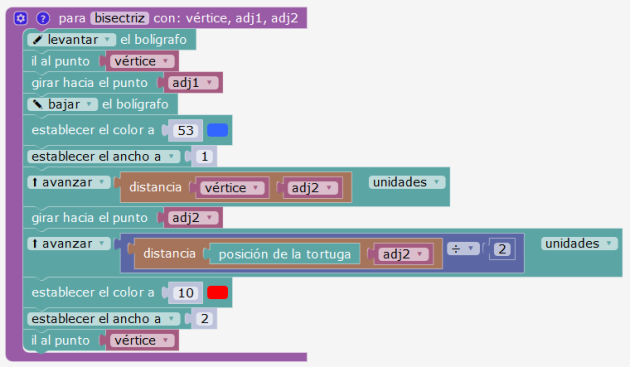Edit the color value field showing 53
The height and width of the screenshot is (367, 630).
coord(186,130)
